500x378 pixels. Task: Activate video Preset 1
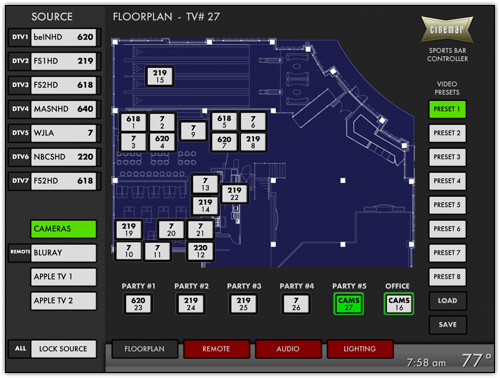pos(447,109)
